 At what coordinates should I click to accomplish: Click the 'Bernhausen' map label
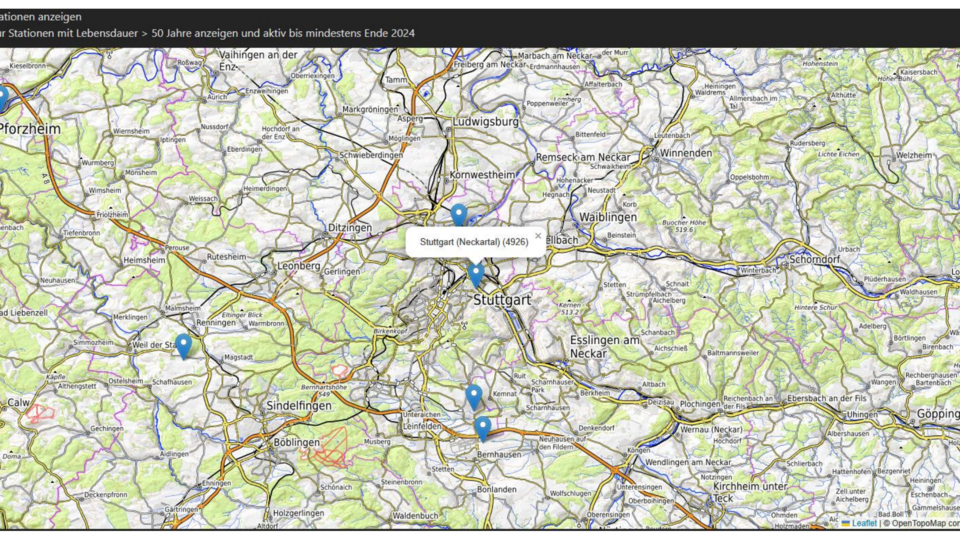[499, 455]
